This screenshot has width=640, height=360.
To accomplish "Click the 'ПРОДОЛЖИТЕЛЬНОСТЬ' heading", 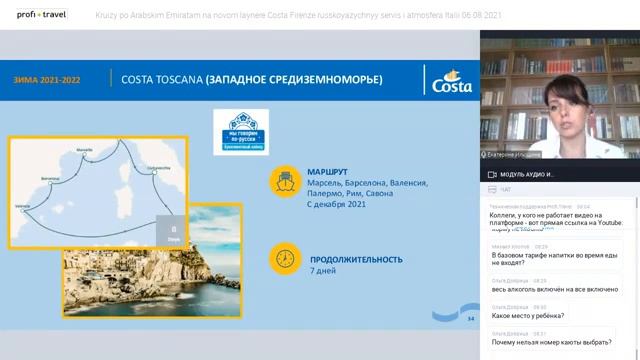I will pos(356,260).
